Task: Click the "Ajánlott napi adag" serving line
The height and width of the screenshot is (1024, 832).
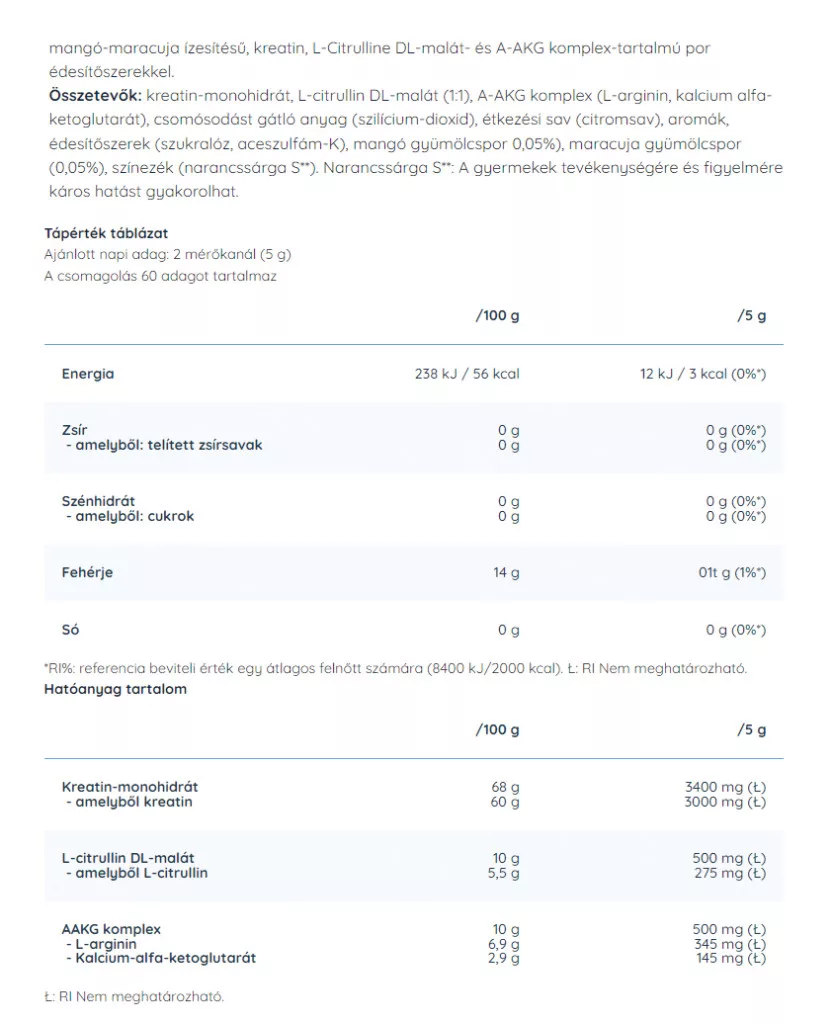Action: [166, 254]
